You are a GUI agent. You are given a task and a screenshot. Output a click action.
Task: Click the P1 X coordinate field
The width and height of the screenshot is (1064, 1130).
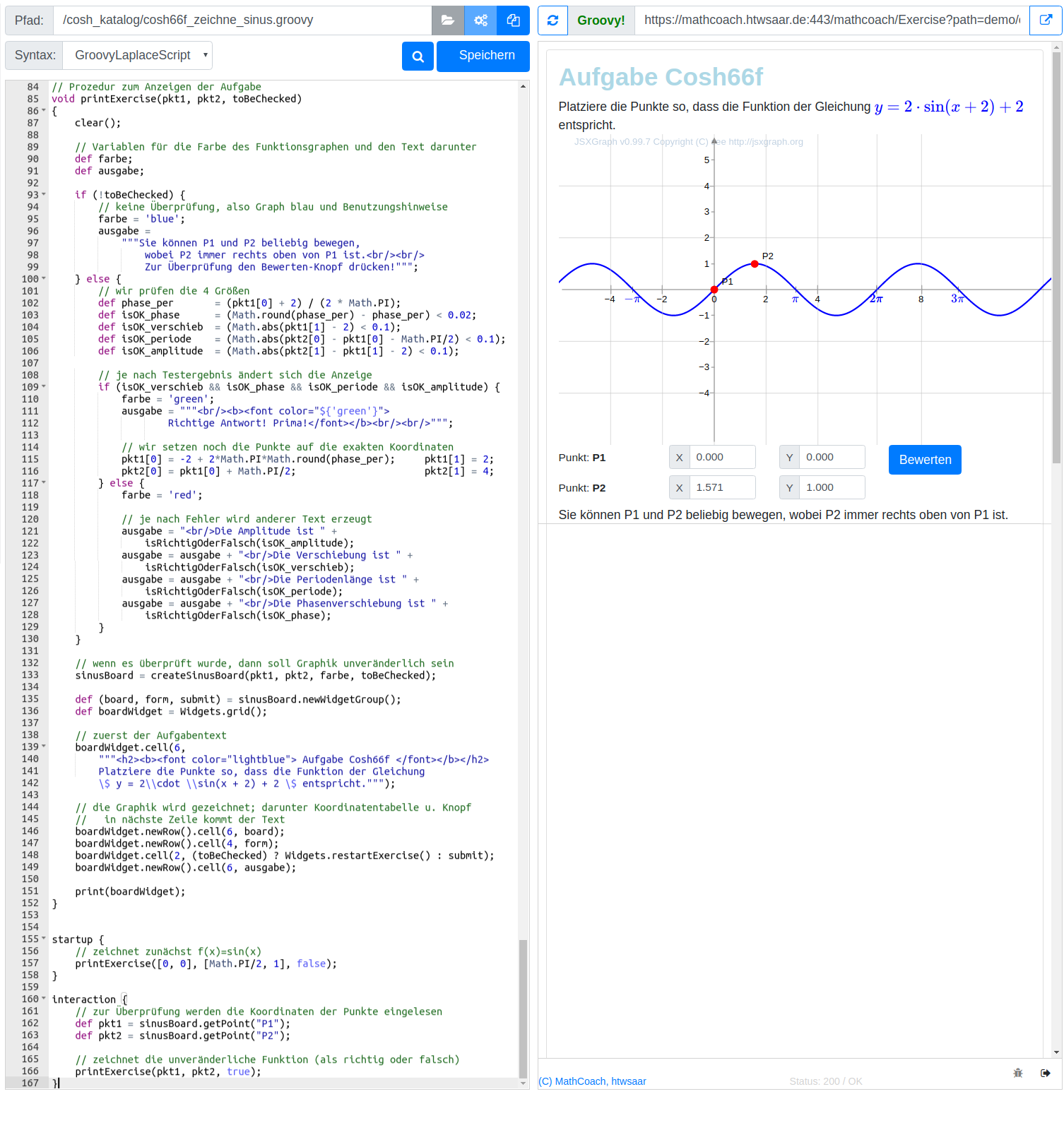721,457
